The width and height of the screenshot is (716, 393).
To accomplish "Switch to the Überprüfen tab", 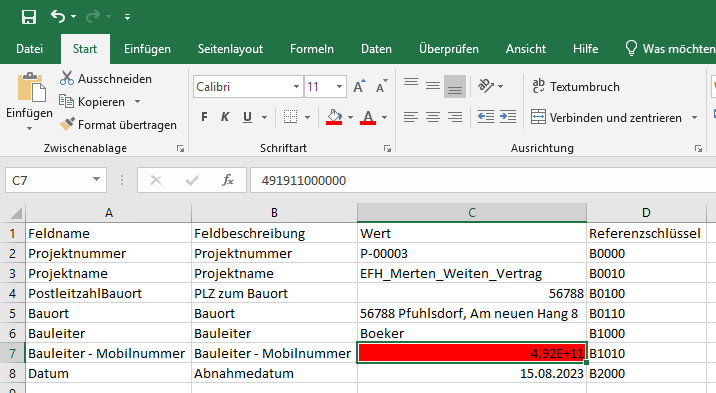I will pos(448,49).
